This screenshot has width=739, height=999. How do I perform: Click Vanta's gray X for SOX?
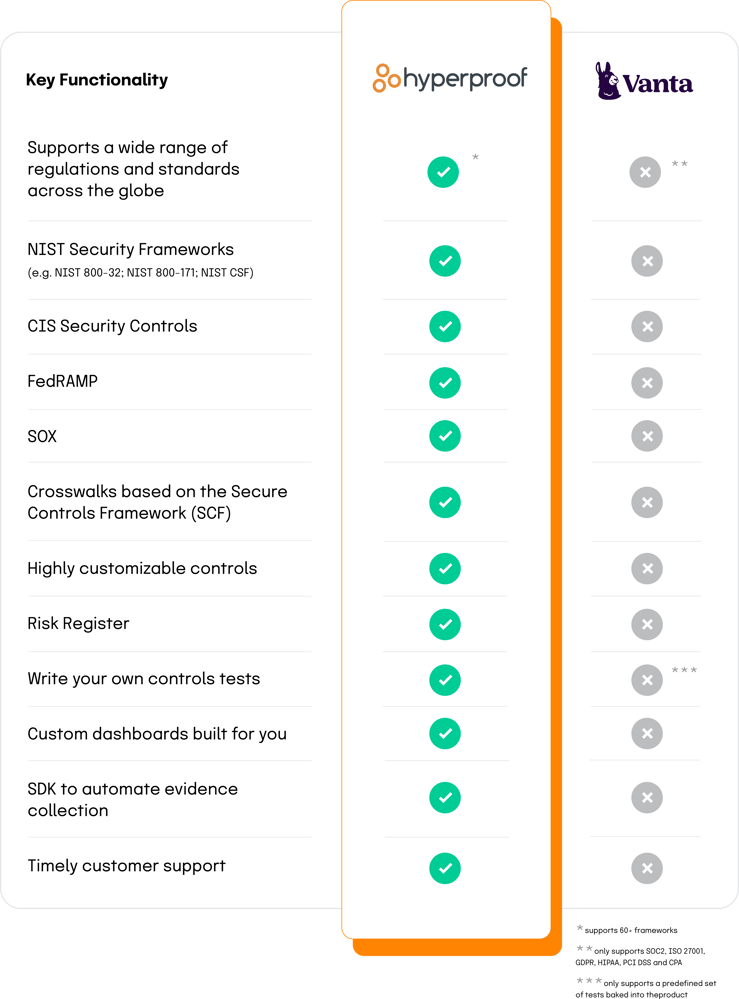click(646, 436)
